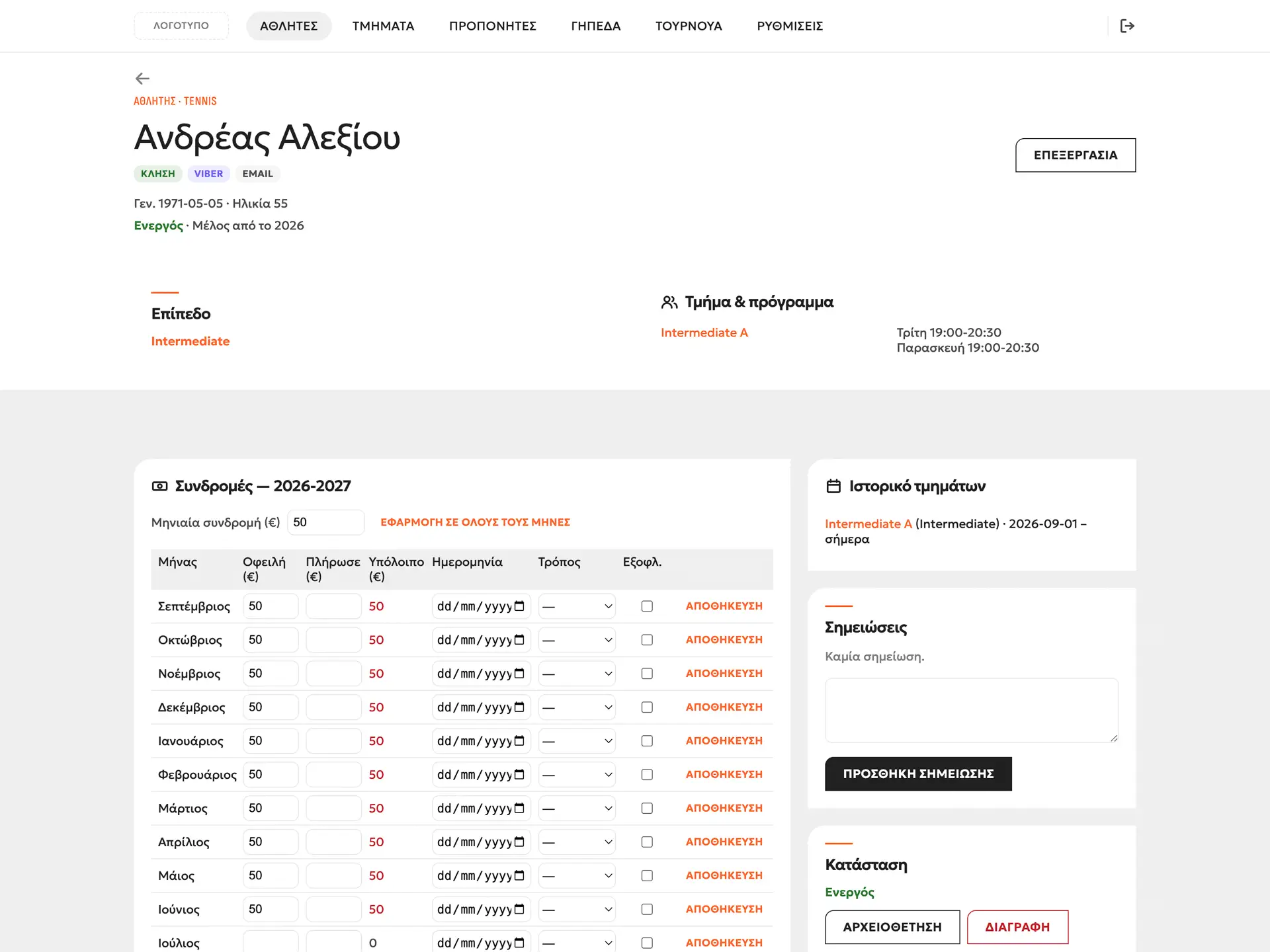Image resolution: width=1270 pixels, height=952 pixels.
Task: Tick the paid checkbox for Ιανουάριος
Action: click(x=647, y=741)
